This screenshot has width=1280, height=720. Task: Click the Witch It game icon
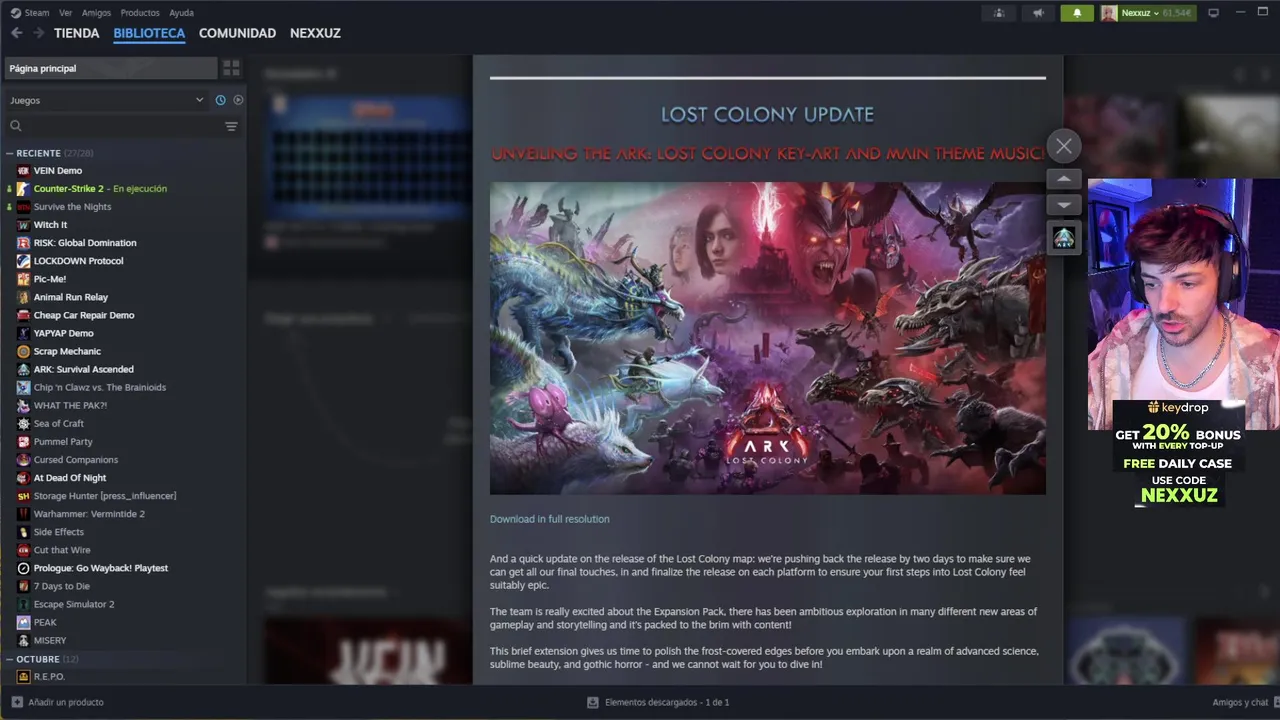(23, 225)
